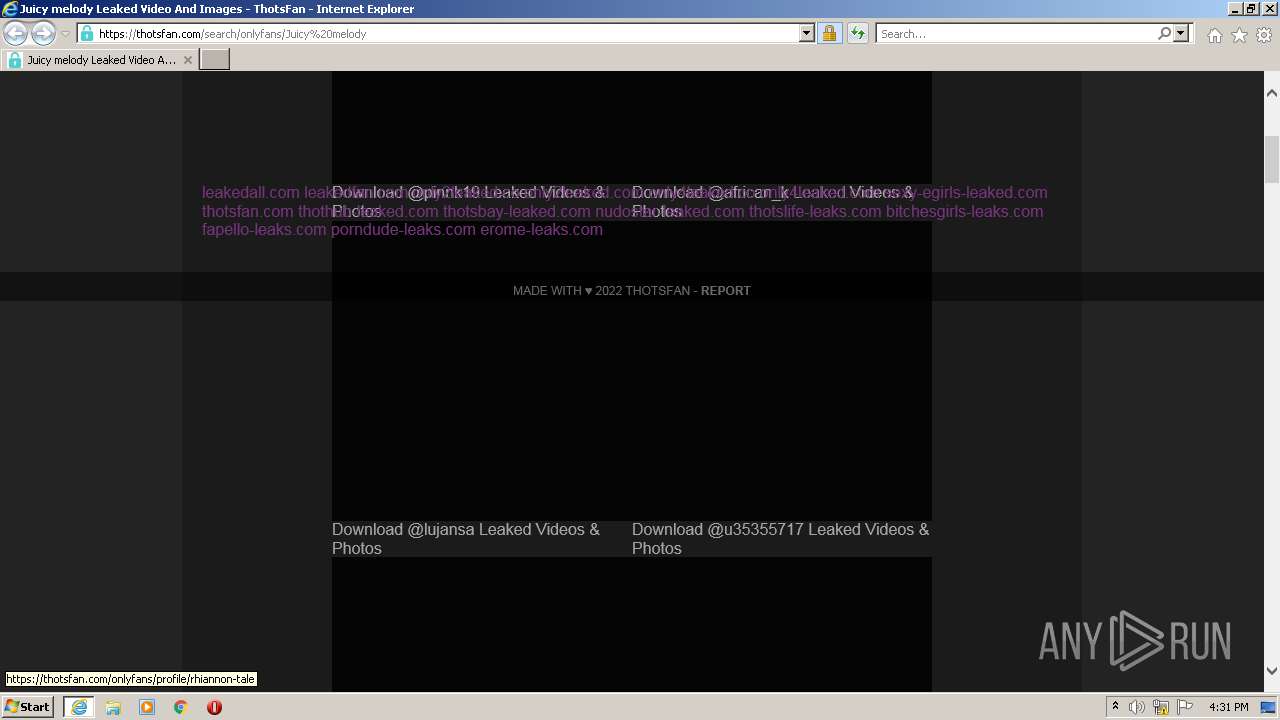The width and height of the screenshot is (1280, 720).
Task: Focus the address bar URL field
Action: coord(440,33)
